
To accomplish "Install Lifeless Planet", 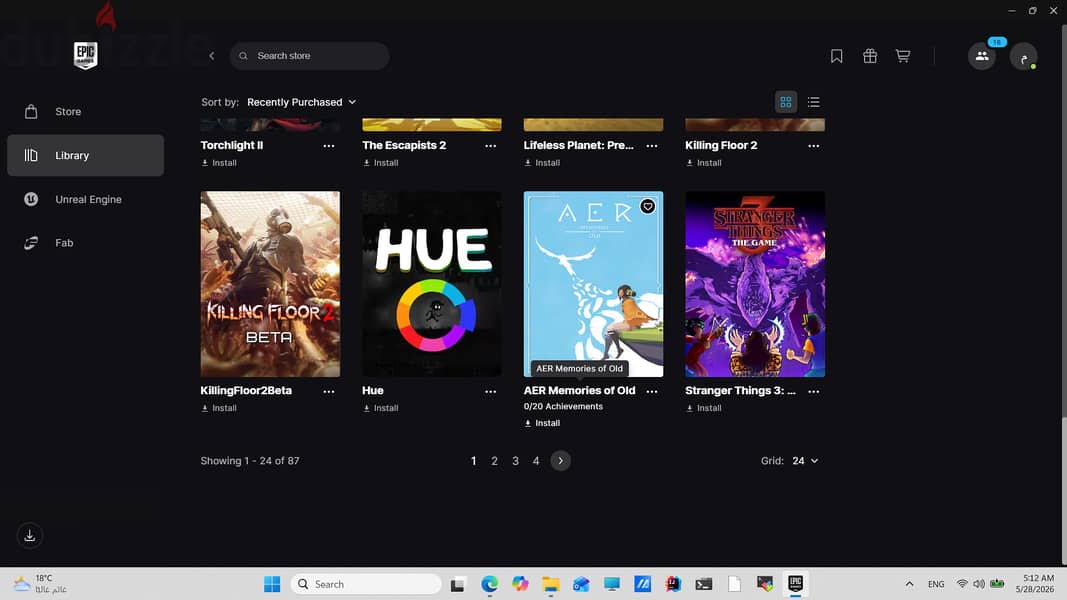I will pyautogui.click(x=542, y=163).
